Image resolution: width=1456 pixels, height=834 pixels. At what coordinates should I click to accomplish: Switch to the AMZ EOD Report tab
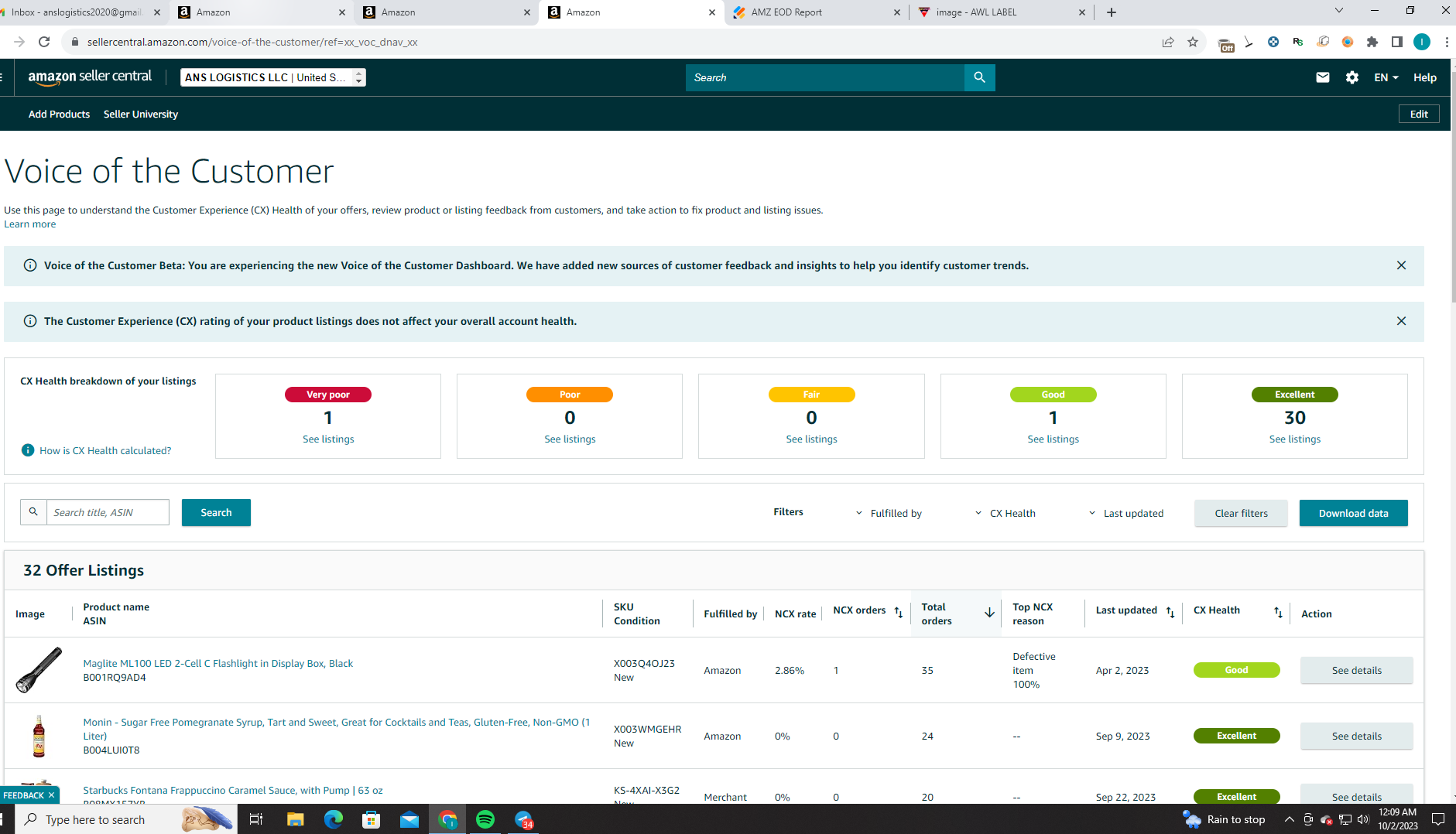[817, 12]
